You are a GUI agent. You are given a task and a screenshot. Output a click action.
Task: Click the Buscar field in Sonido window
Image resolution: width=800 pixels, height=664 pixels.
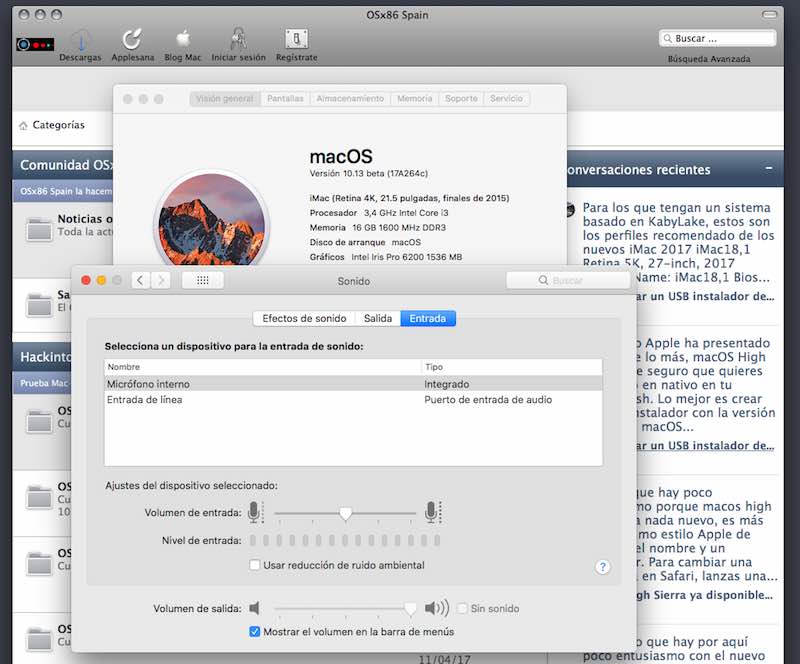[x=568, y=280]
